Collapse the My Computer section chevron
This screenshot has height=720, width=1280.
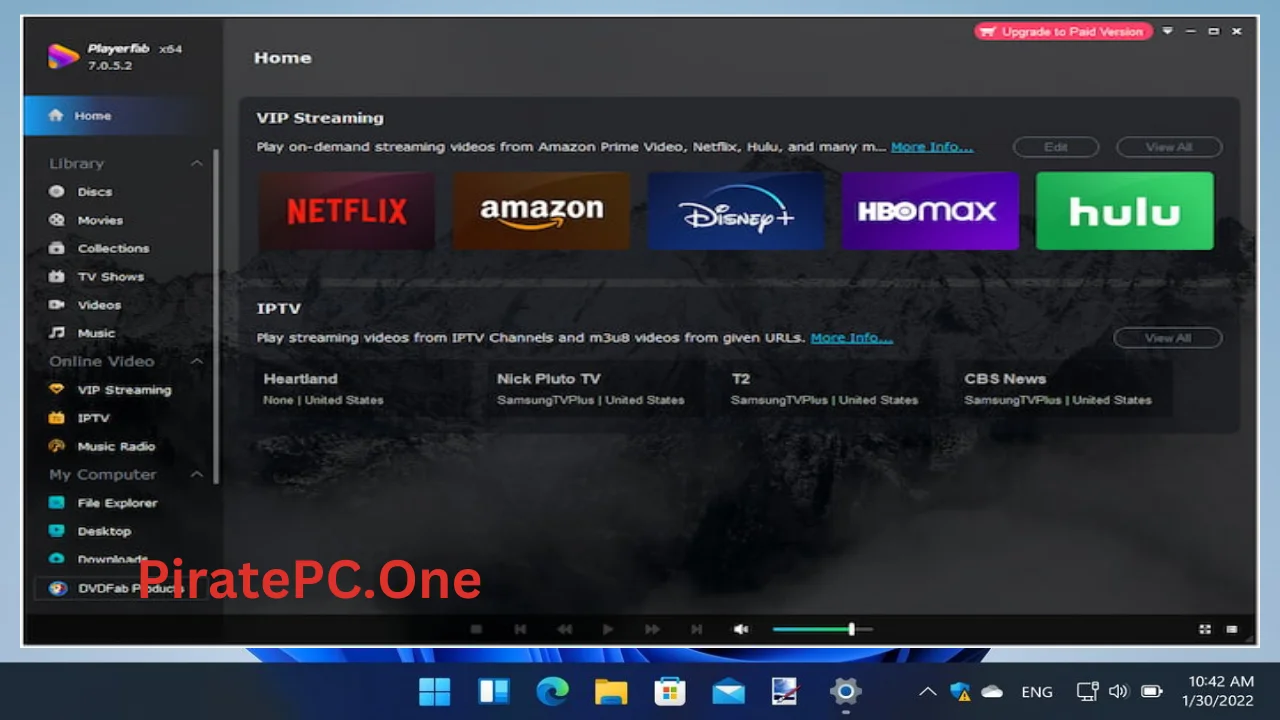[197, 474]
